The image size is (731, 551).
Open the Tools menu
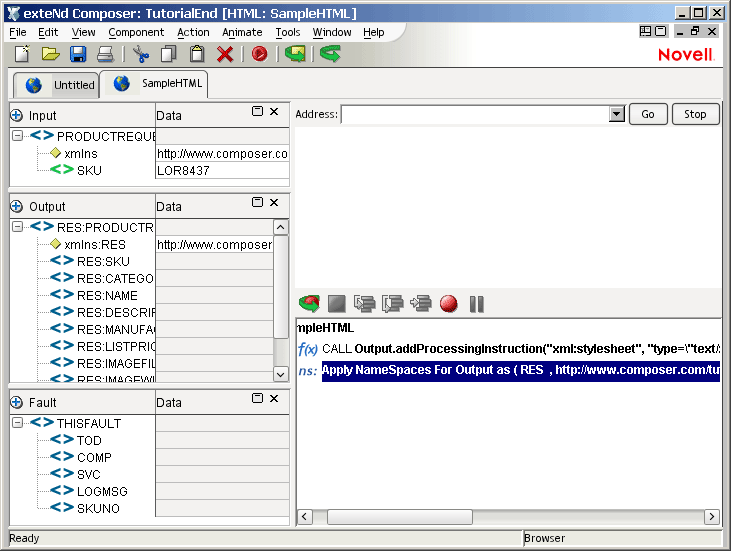pyautogui.click(x=288, y=32)
